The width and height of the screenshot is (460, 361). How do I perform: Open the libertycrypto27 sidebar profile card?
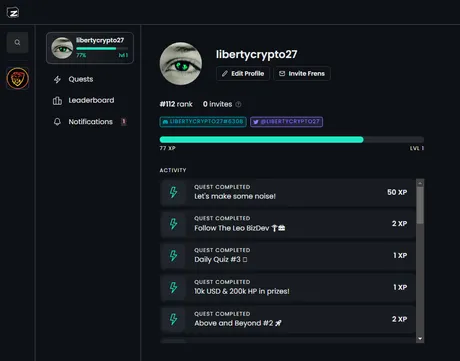point(90,48)
